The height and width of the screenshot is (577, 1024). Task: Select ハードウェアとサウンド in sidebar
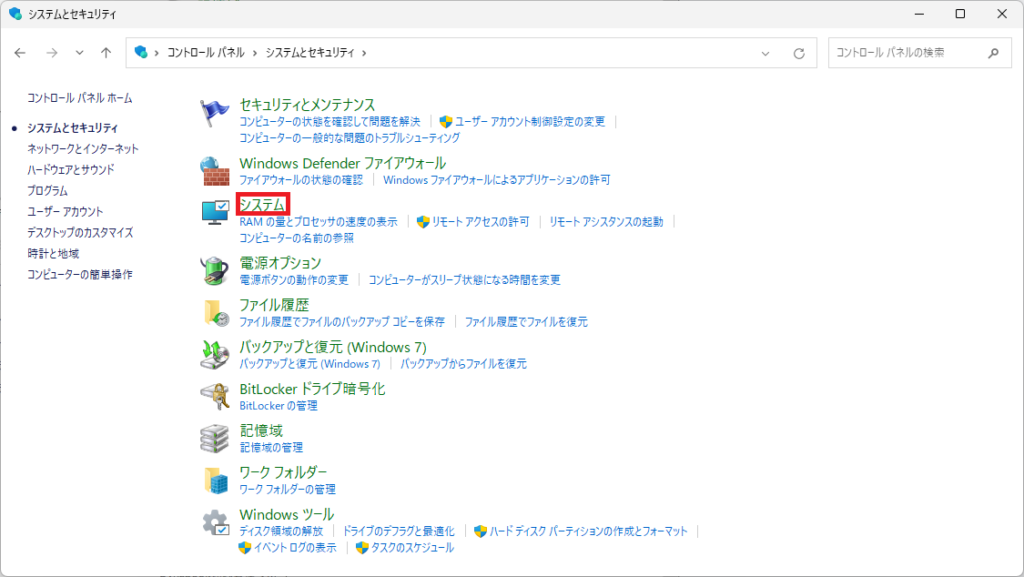pyautogui.click(x=71, y=170)
